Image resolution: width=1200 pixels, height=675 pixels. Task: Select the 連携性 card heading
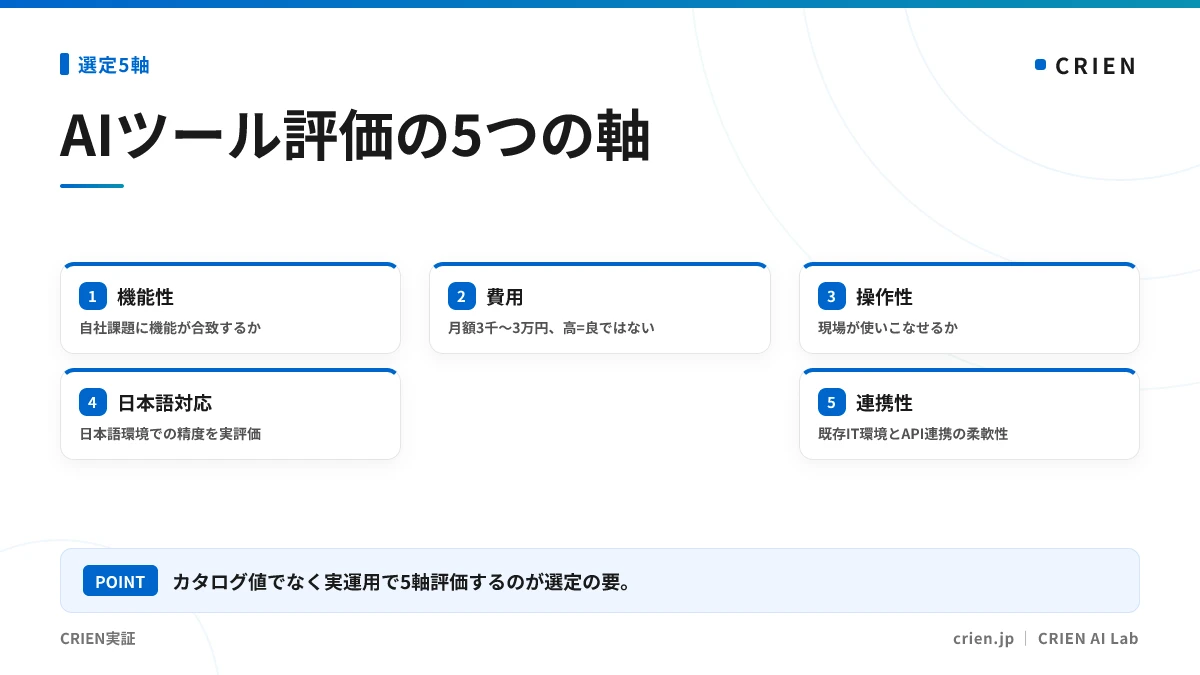click(x=884, y=403)
